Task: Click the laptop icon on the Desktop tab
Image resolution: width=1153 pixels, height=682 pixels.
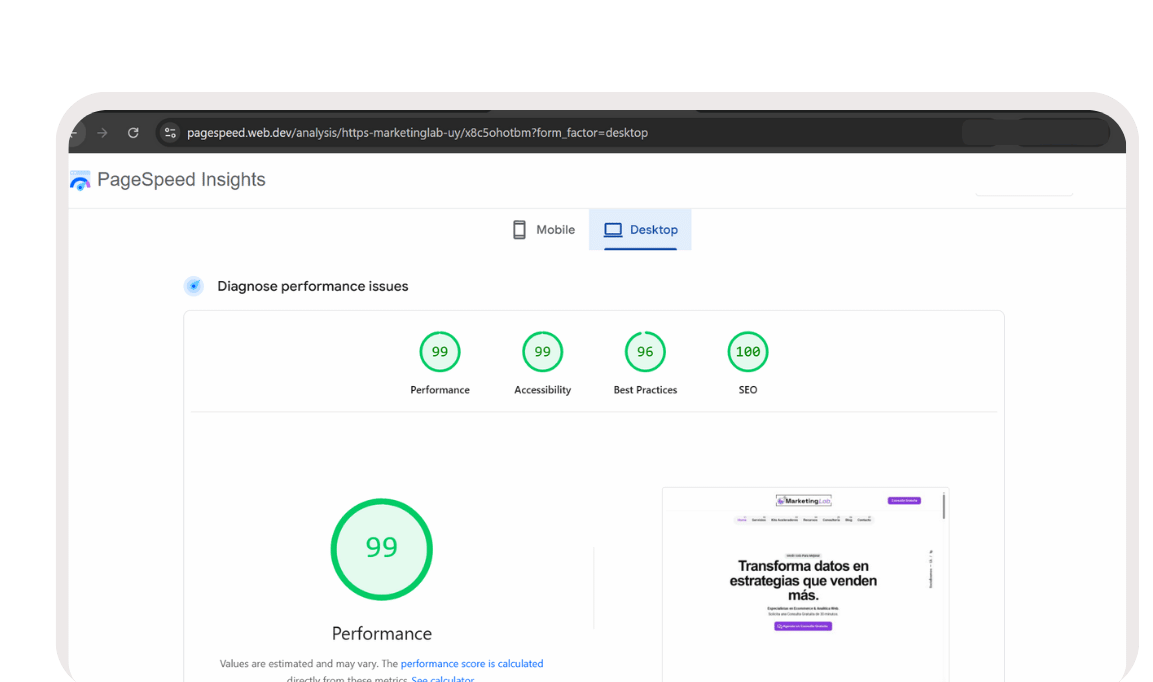Action: point(611,229)
